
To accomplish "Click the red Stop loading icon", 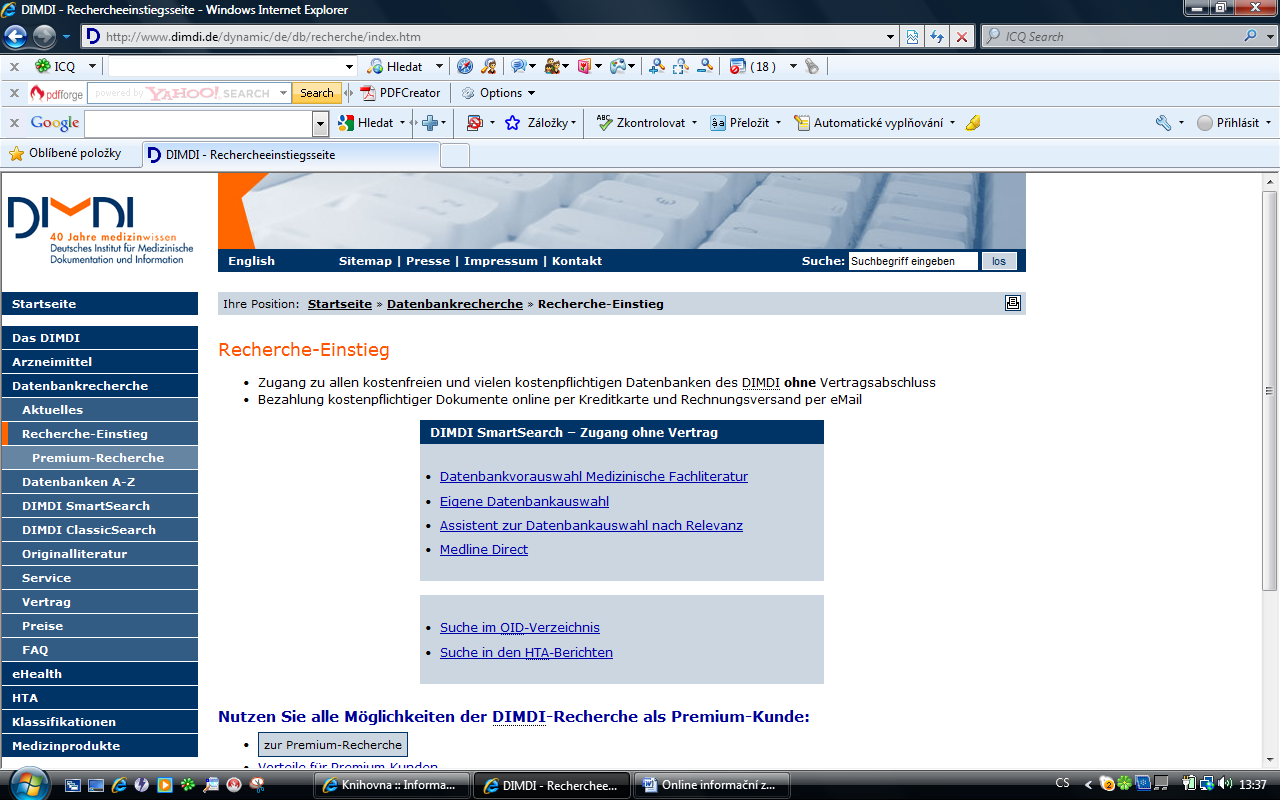I will pyautogui.click(x=961, y=37).
